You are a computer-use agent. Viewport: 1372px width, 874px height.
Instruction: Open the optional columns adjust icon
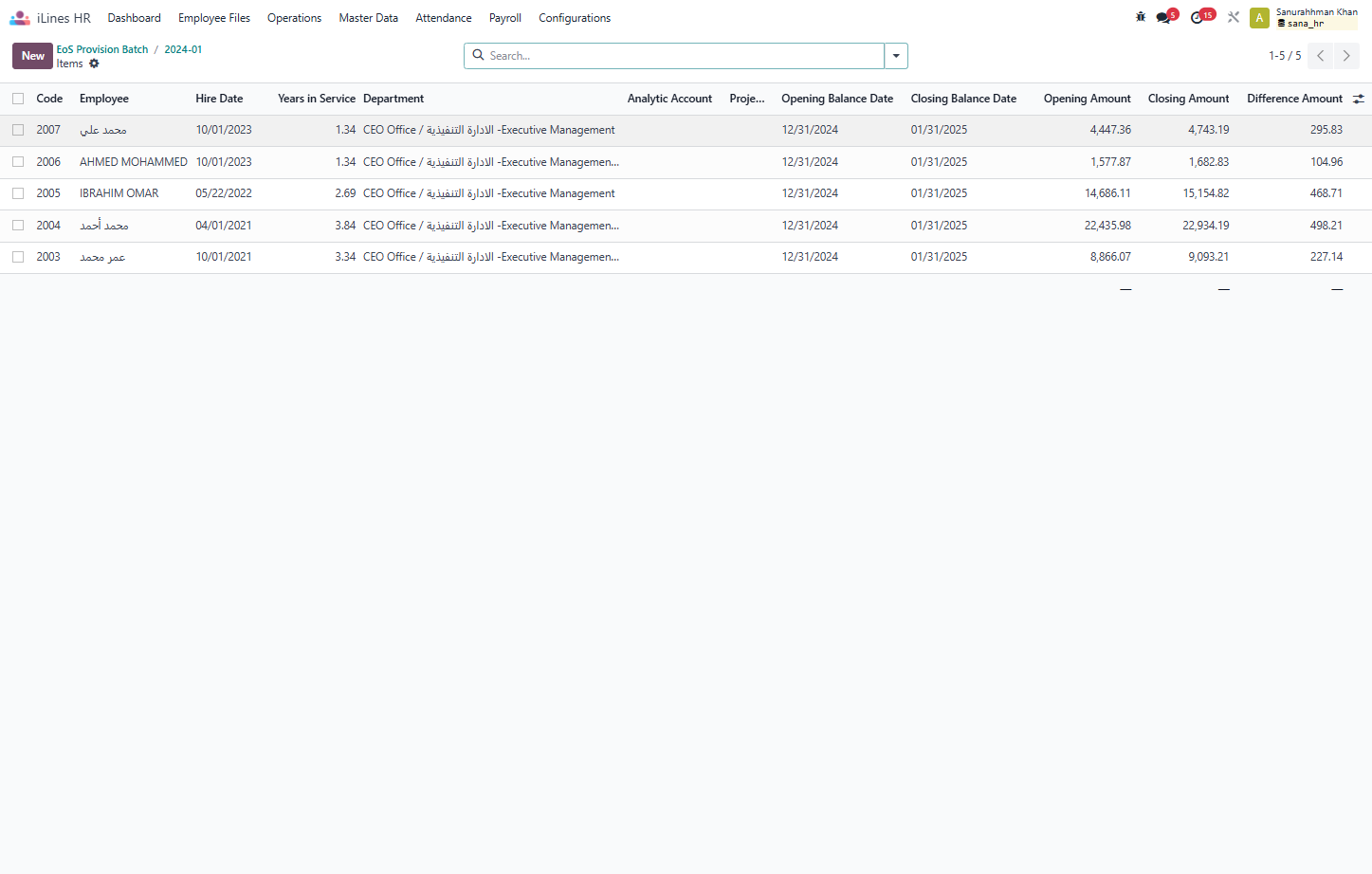[x=1359, y=99]
